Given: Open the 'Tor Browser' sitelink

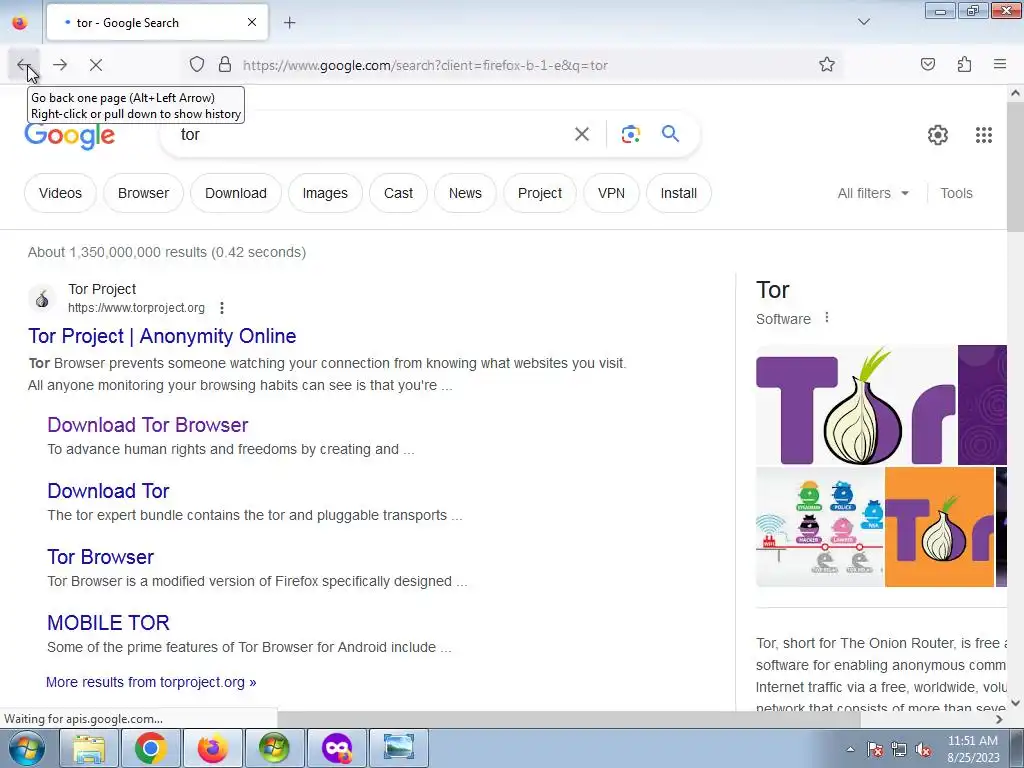Looking at the screenshot, I should (100, 556).
